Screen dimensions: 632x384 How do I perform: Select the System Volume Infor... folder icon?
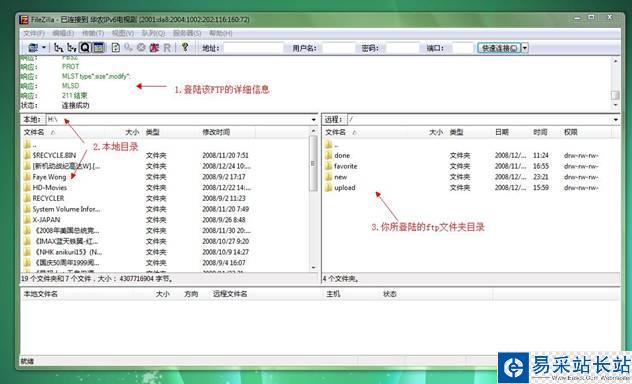(x=27, y=209)
